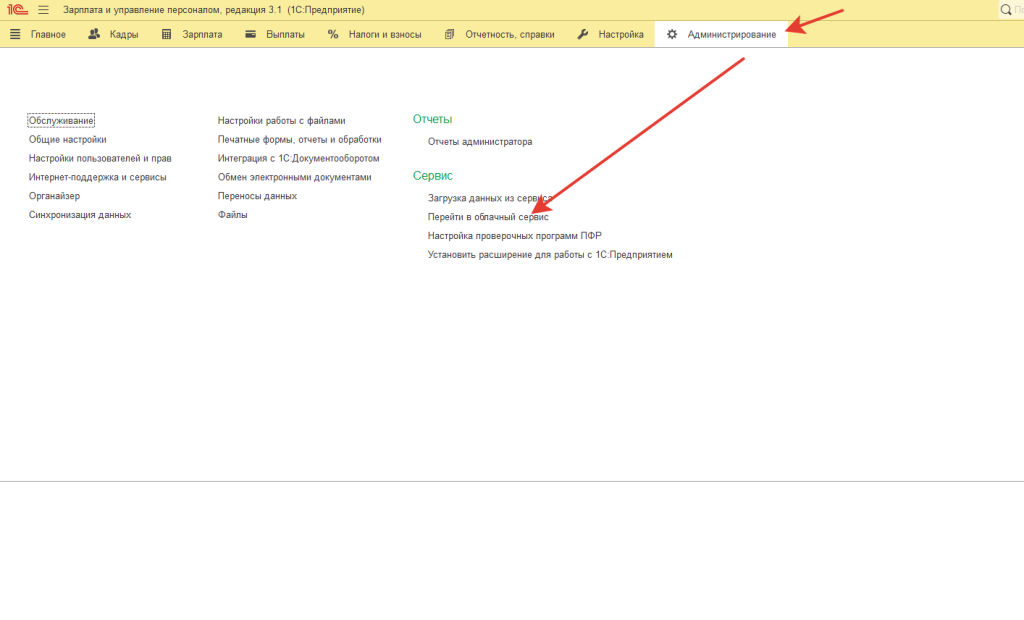
Task: Open Настройки работы с файлами
Action: point(281,120)
